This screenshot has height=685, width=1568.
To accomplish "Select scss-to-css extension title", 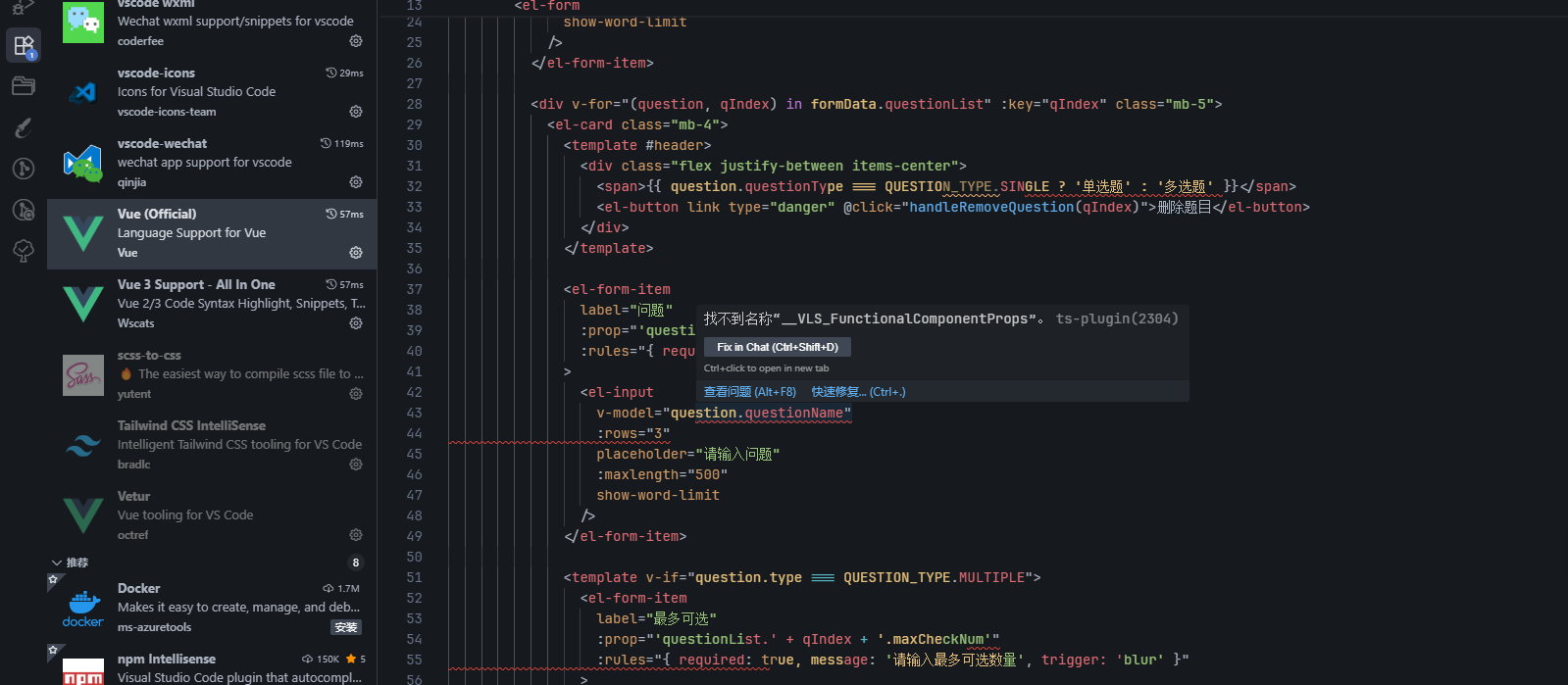I will click(x=149, y=355).
